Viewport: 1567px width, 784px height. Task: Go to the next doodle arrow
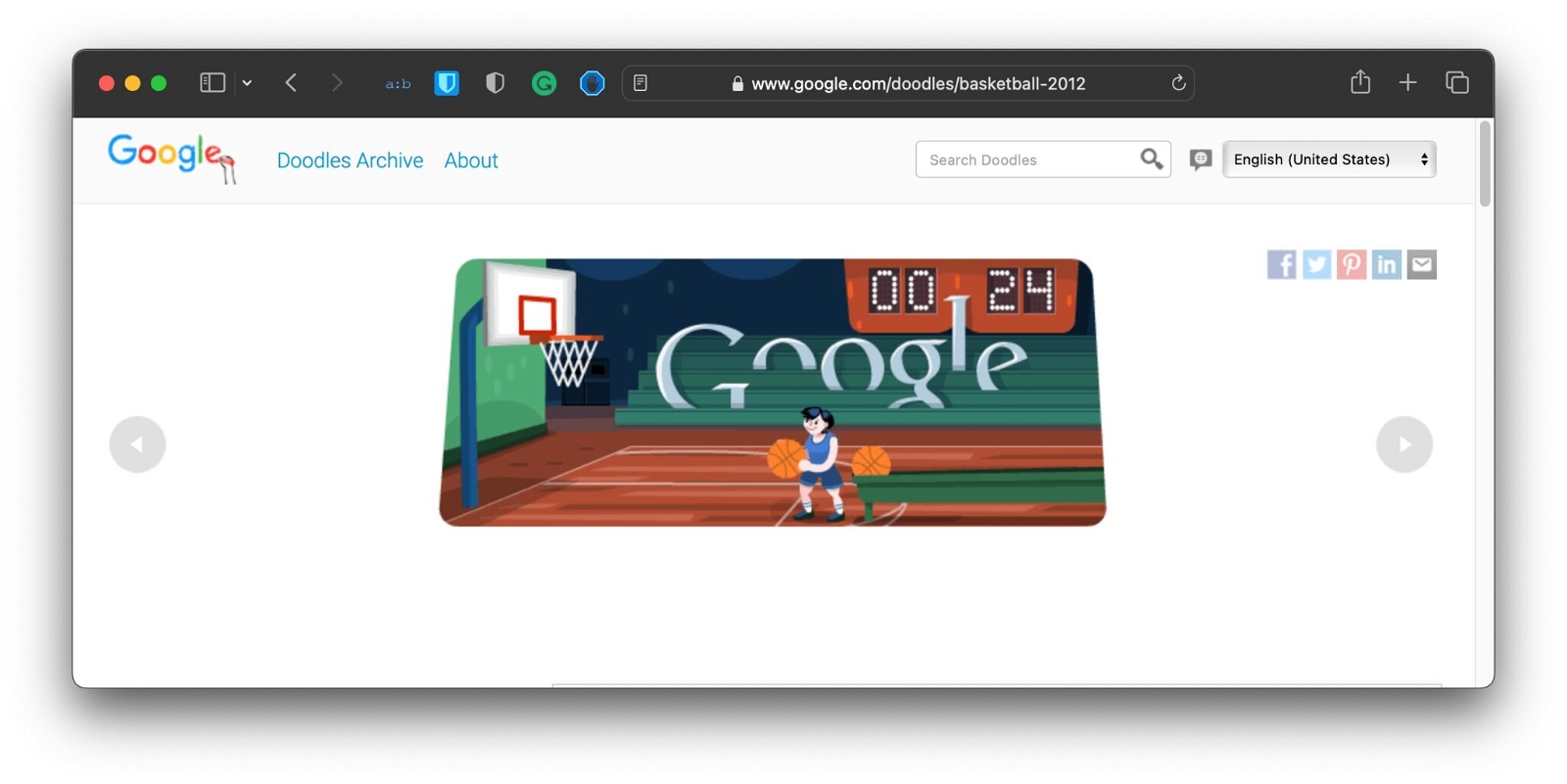[1404, 444]
